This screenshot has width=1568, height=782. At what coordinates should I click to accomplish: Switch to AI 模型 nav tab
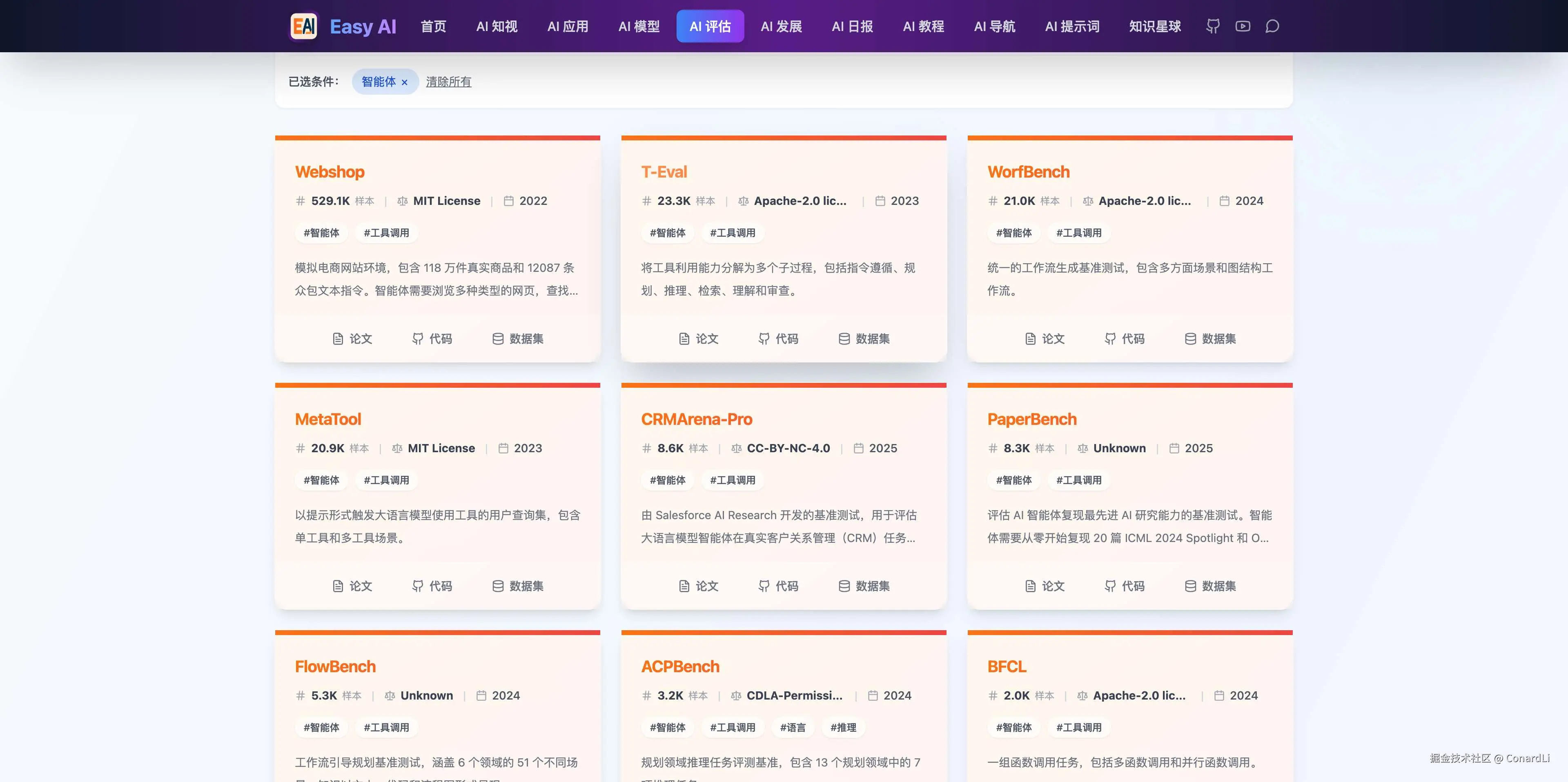(639, 26)
